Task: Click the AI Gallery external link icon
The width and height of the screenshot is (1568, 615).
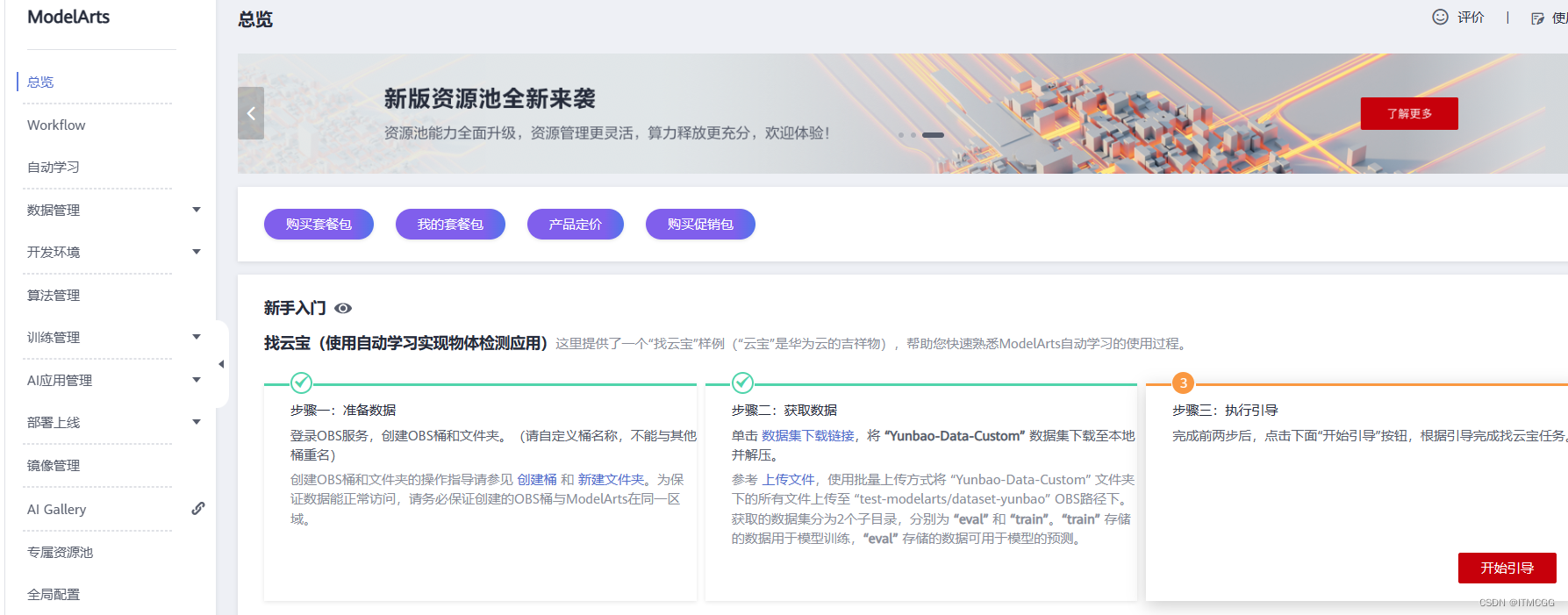Action: 198,508
